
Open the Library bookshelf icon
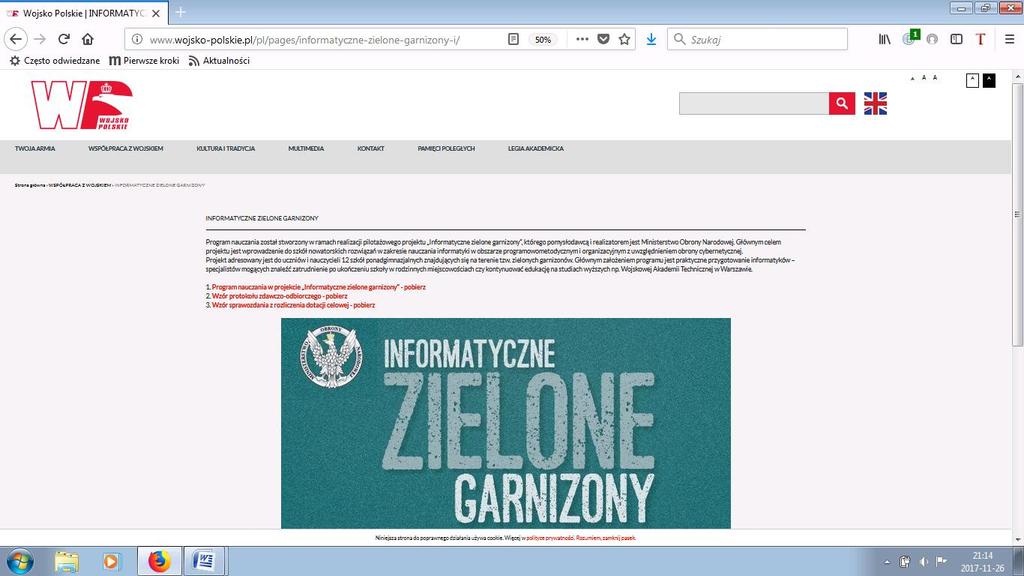tap(884, 39)
